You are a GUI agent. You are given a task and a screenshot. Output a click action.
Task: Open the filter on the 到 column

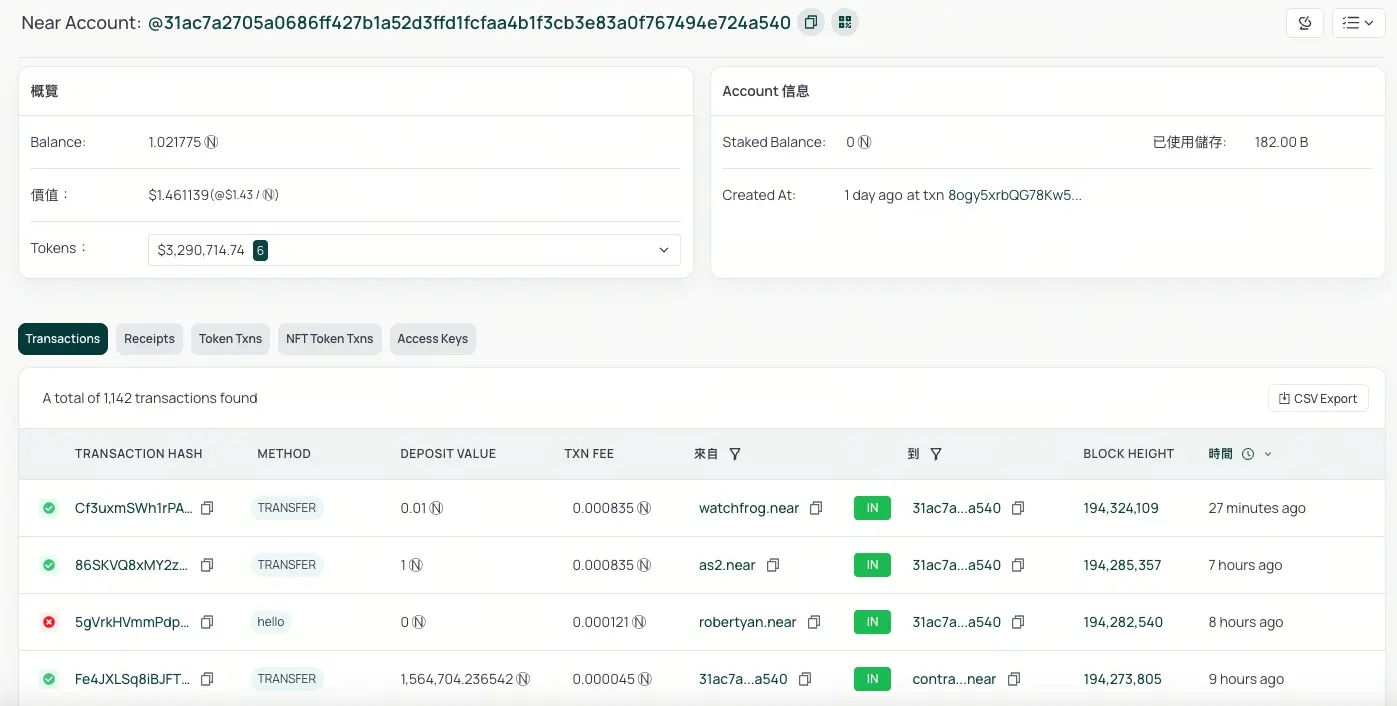(936, 454)
